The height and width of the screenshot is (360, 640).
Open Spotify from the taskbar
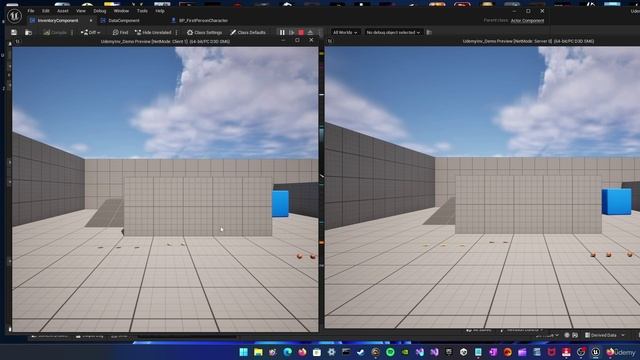(390, 352)
